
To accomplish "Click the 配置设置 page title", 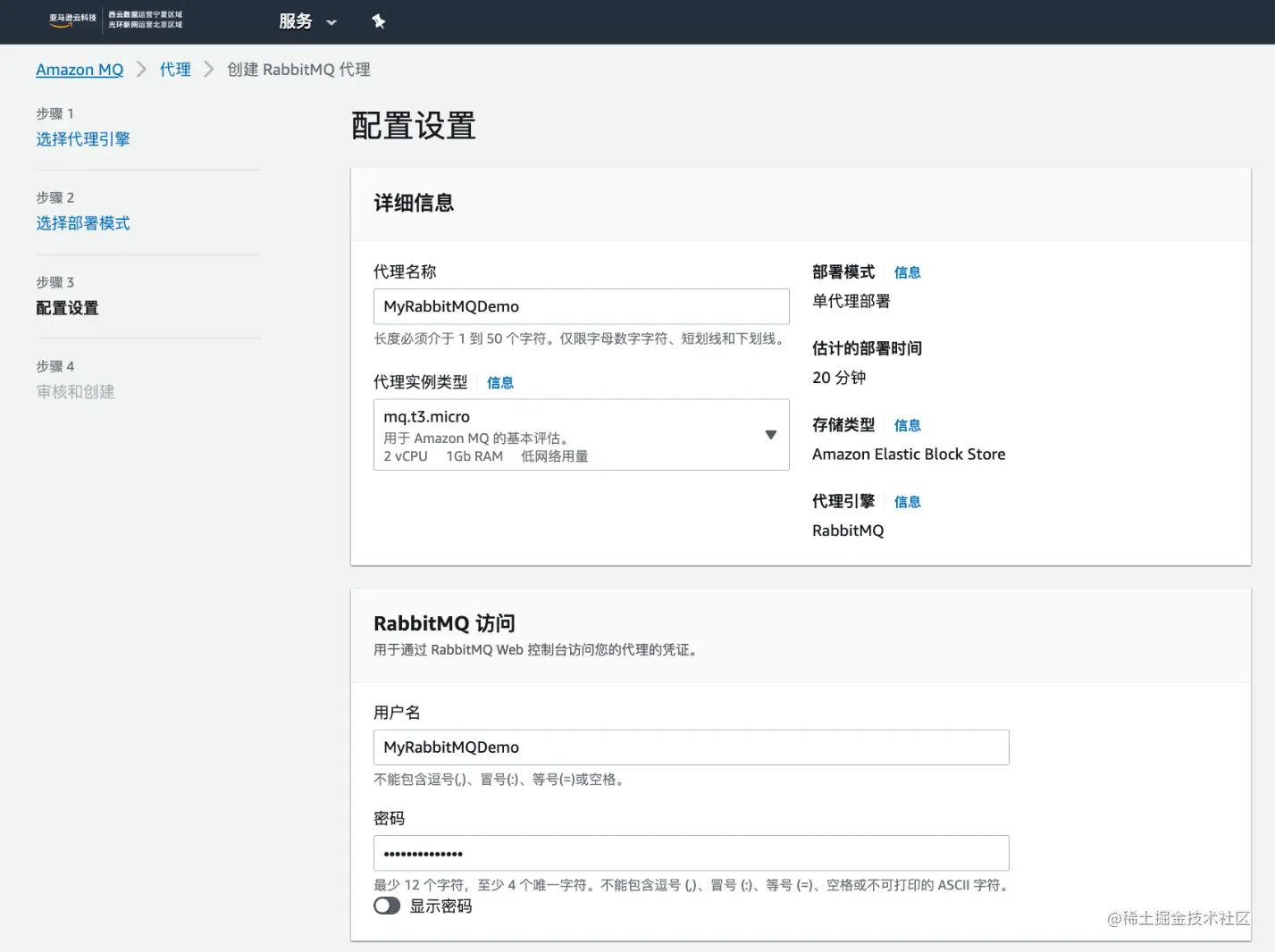I will (414, 126).
